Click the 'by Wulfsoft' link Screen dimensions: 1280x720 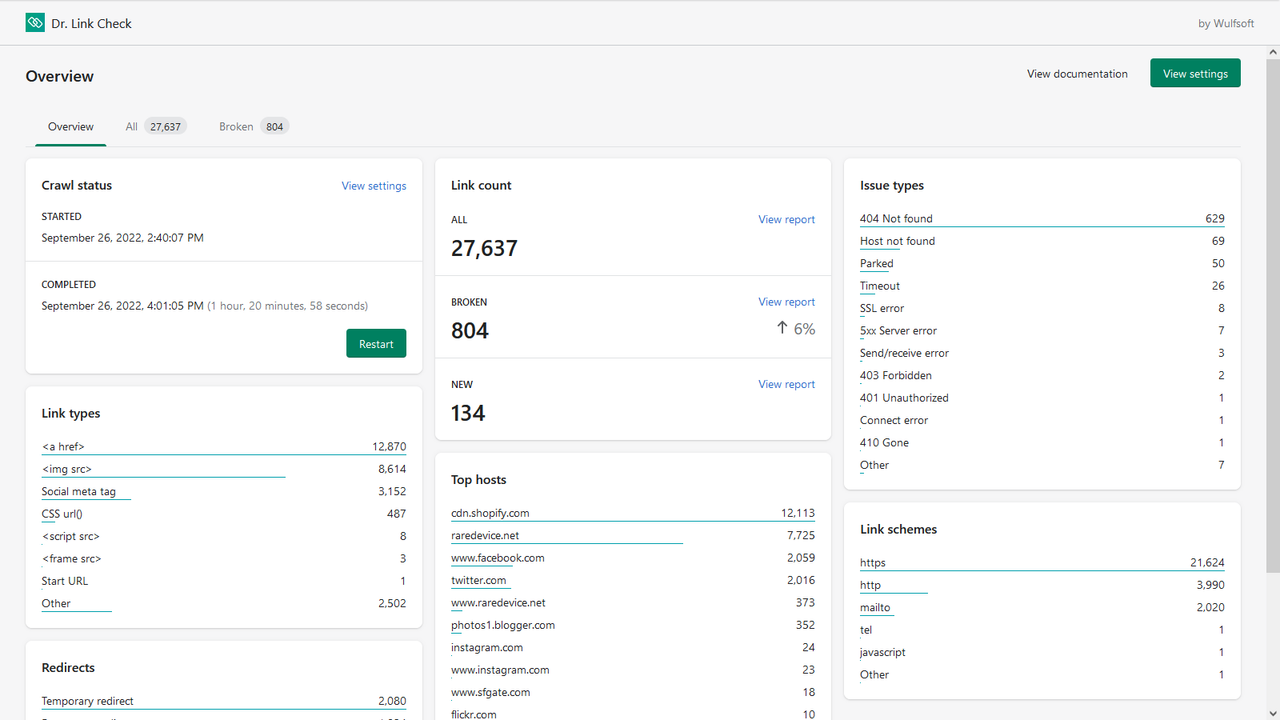coord(1226,22)
